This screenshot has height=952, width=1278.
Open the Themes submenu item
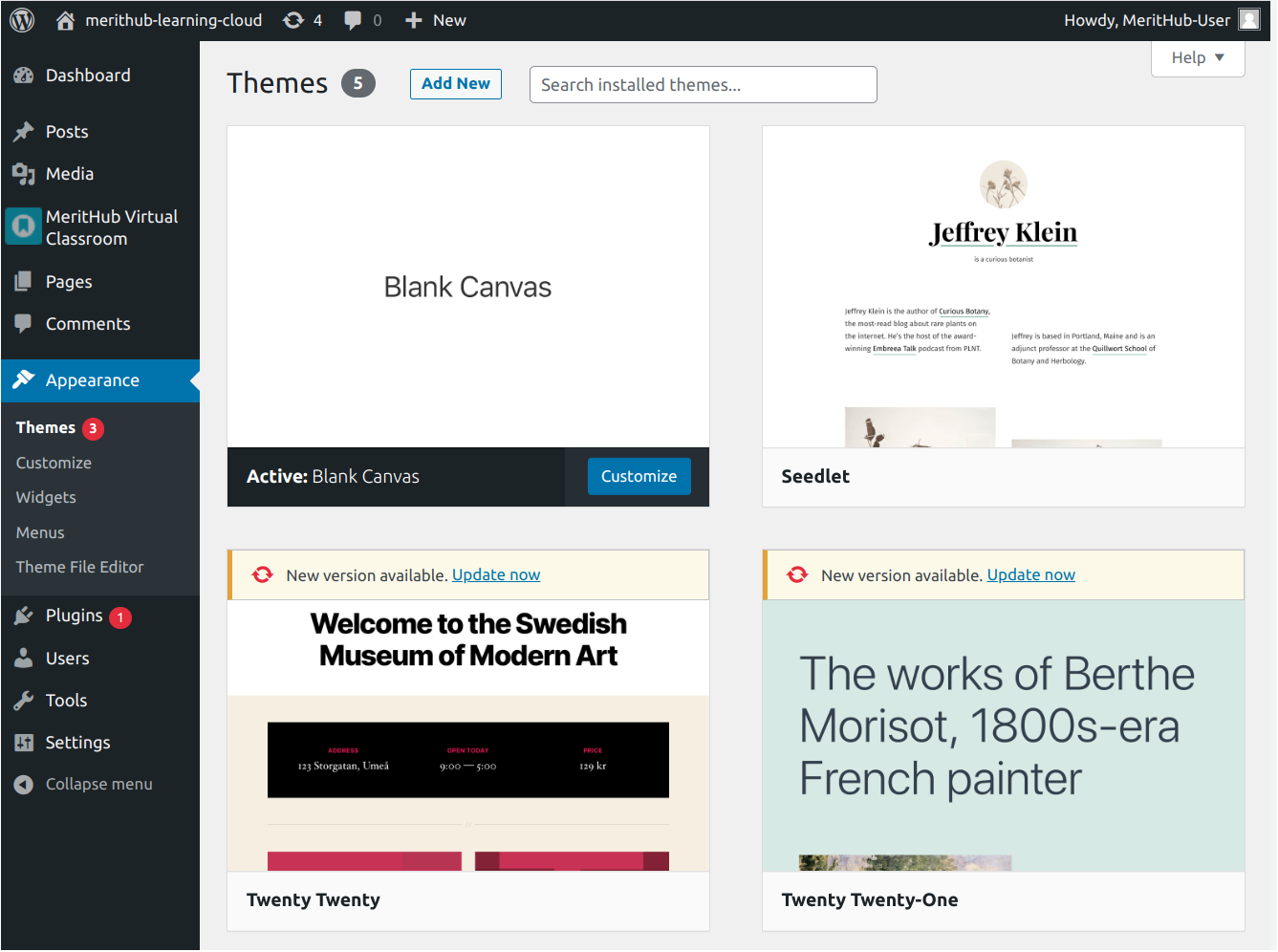(46, 427)
